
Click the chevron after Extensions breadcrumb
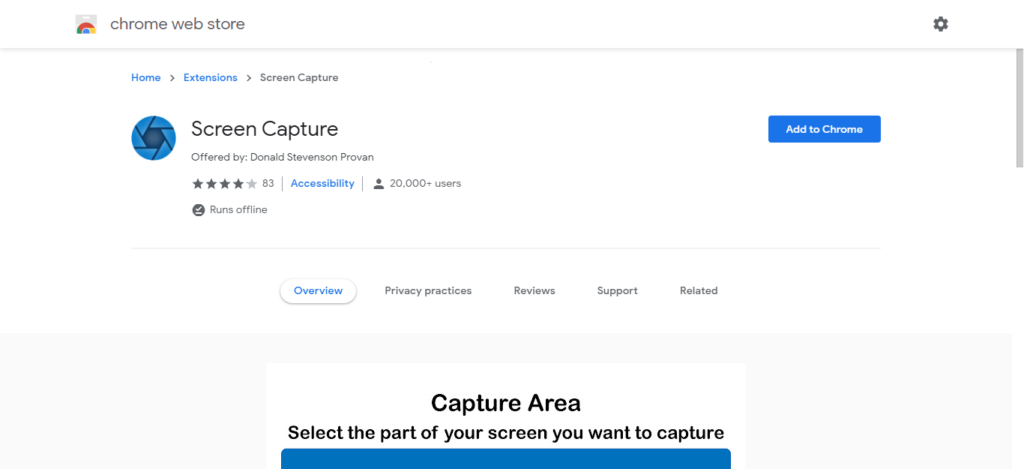(x=249, y=78)
